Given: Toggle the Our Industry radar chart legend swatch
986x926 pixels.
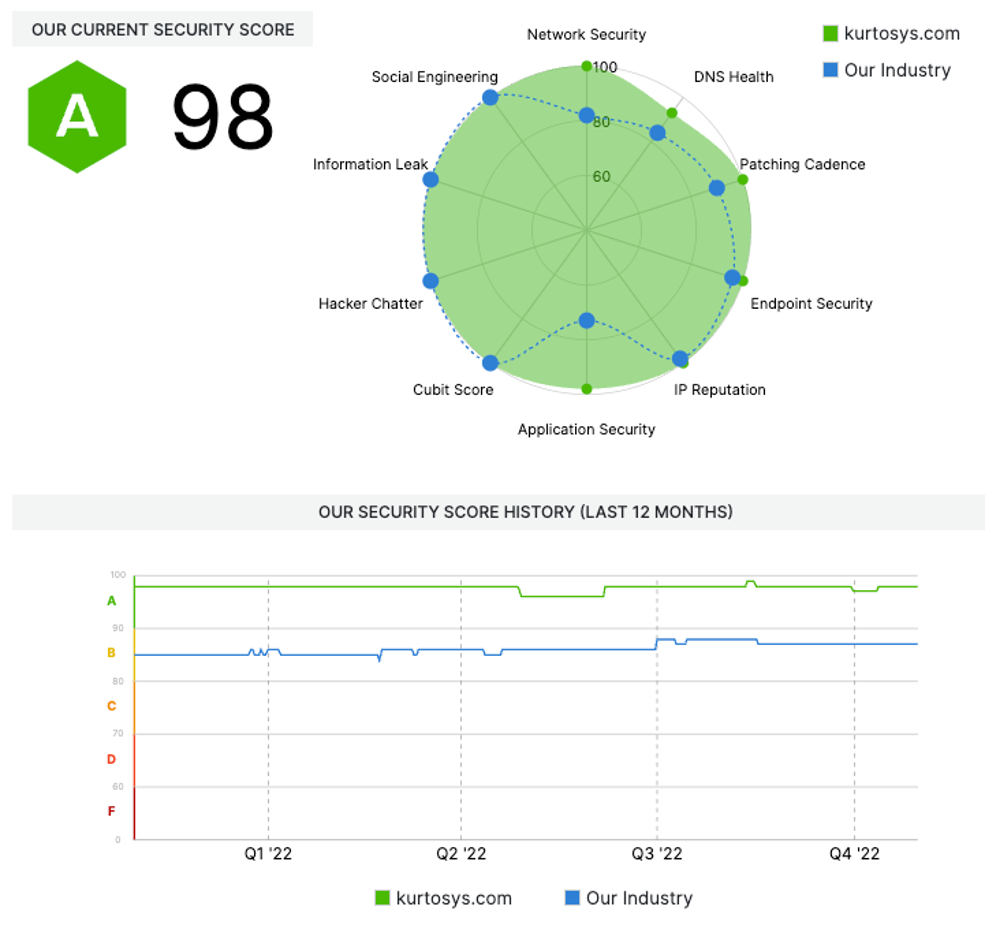Looking at the screenshot, I should (830, 70).
